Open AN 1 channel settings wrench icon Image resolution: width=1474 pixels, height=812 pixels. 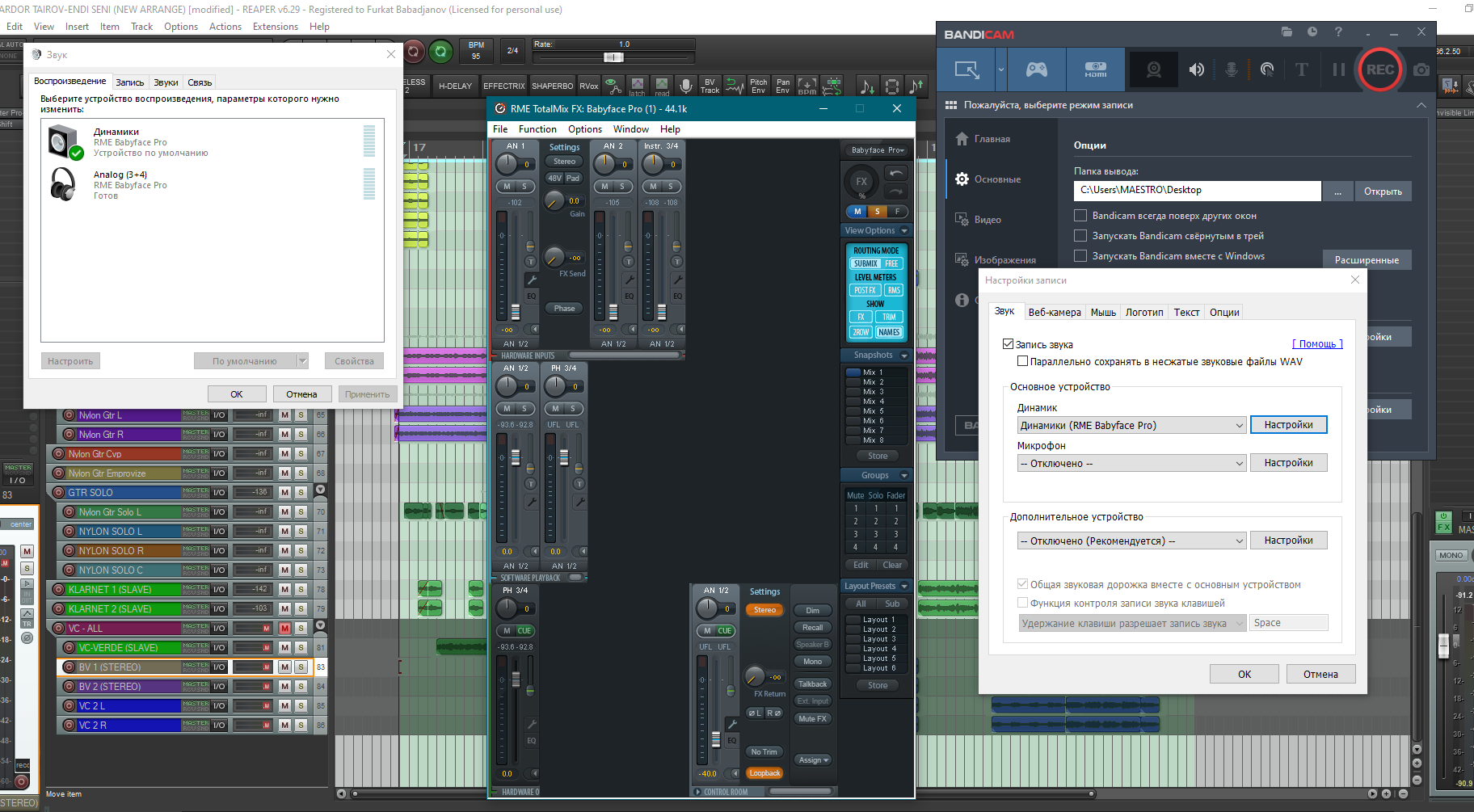532,280
